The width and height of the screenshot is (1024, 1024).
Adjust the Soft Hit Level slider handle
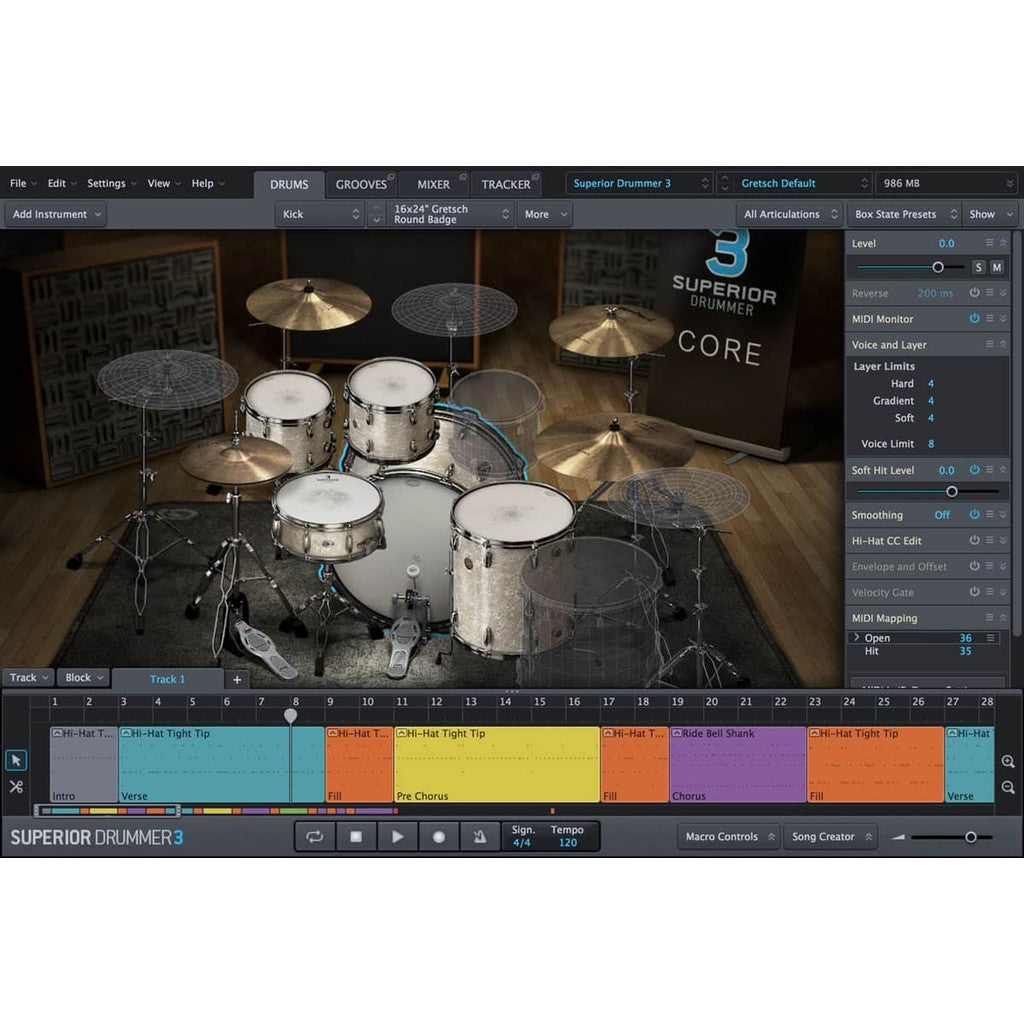point(952,492)
